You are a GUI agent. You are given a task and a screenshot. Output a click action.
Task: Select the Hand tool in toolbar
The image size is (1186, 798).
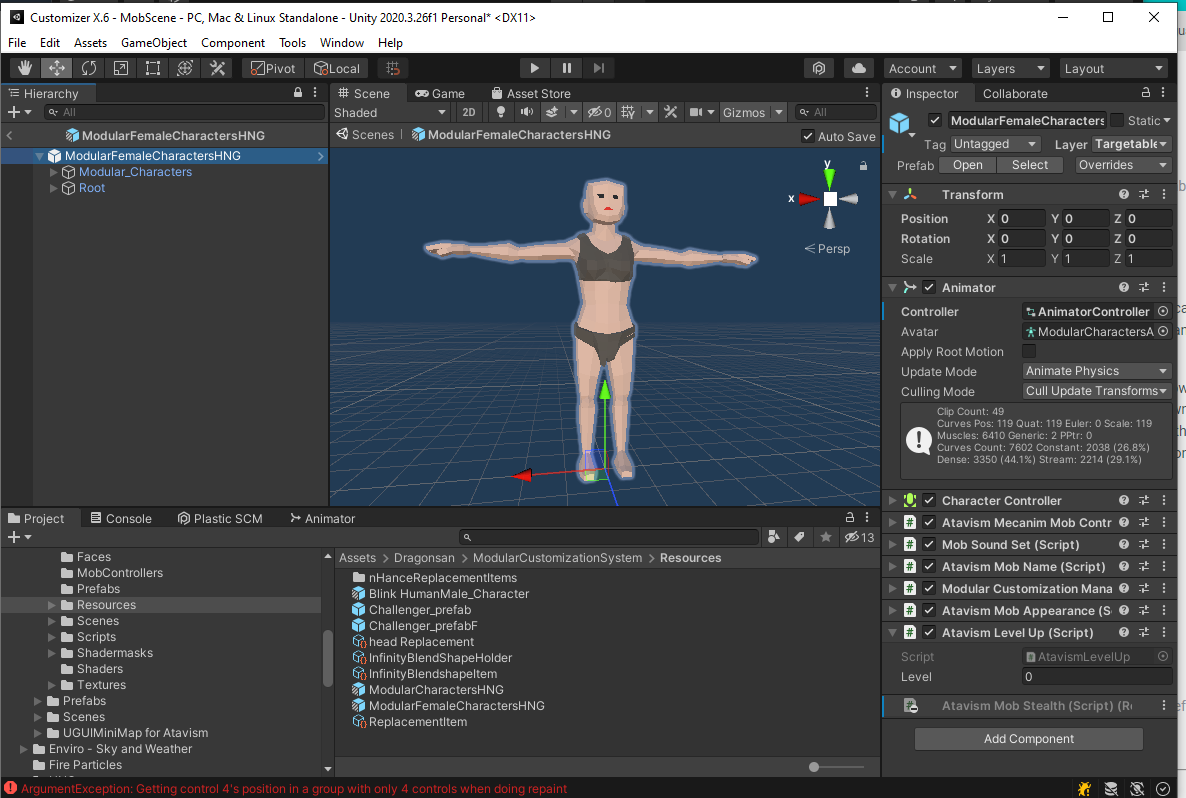(25, 68)
